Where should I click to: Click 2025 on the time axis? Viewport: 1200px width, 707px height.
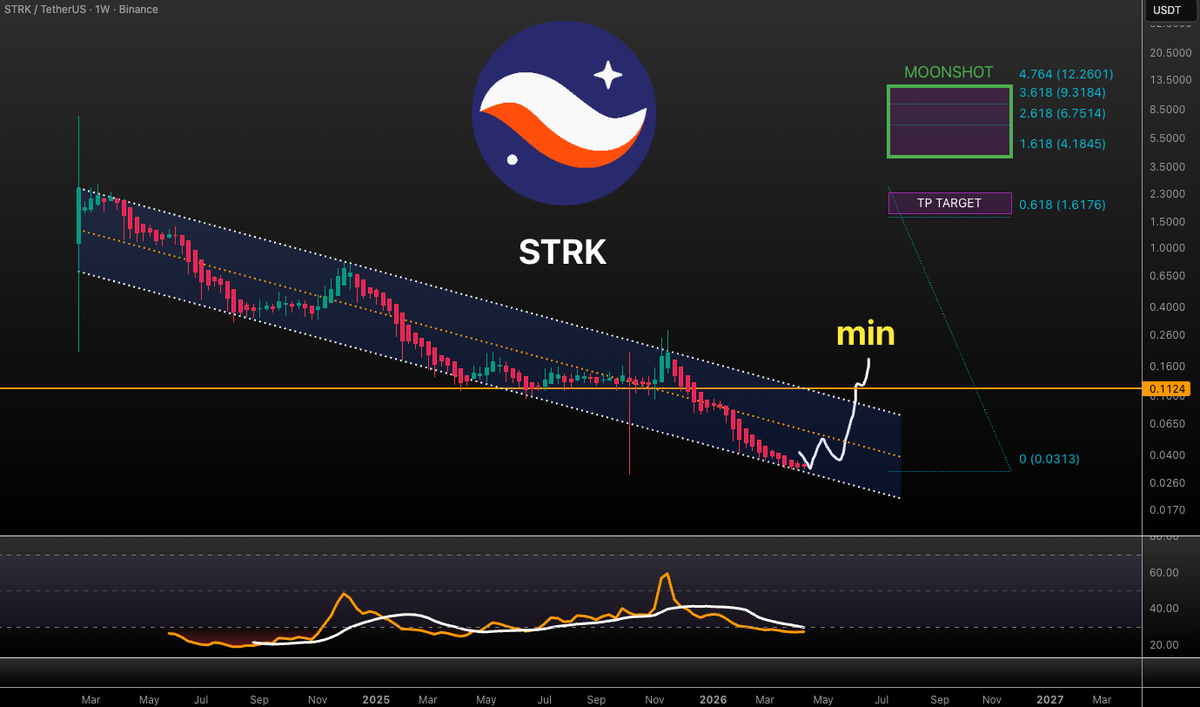(377, 700)
